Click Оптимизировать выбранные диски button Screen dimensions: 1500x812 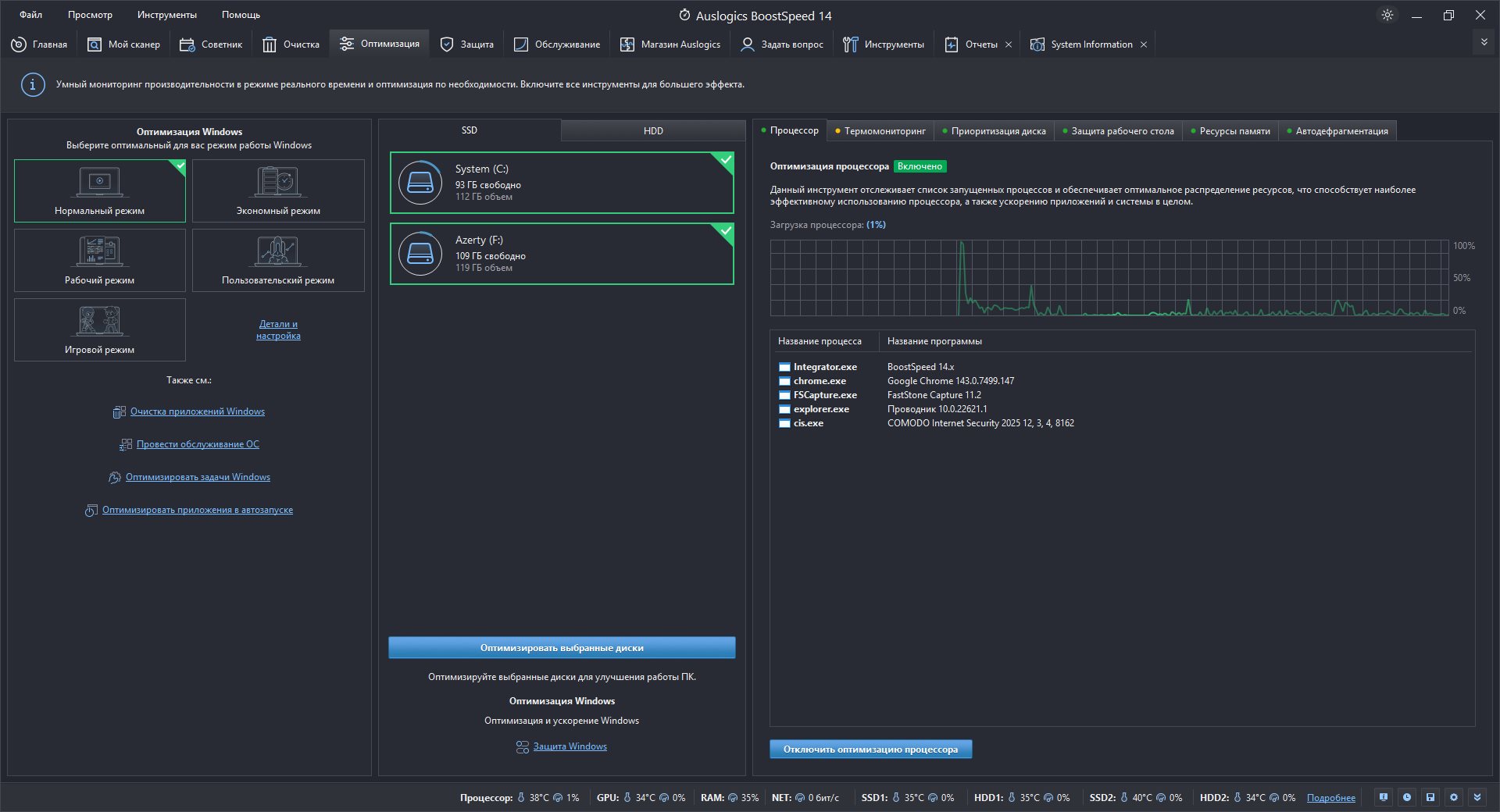click(x=562, y=648)
